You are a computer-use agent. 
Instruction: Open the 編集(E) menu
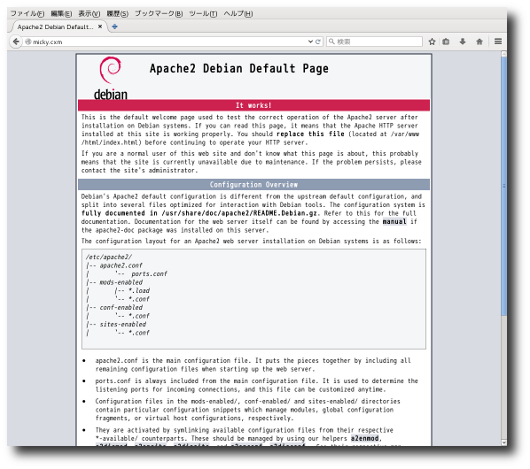point(61,14)
